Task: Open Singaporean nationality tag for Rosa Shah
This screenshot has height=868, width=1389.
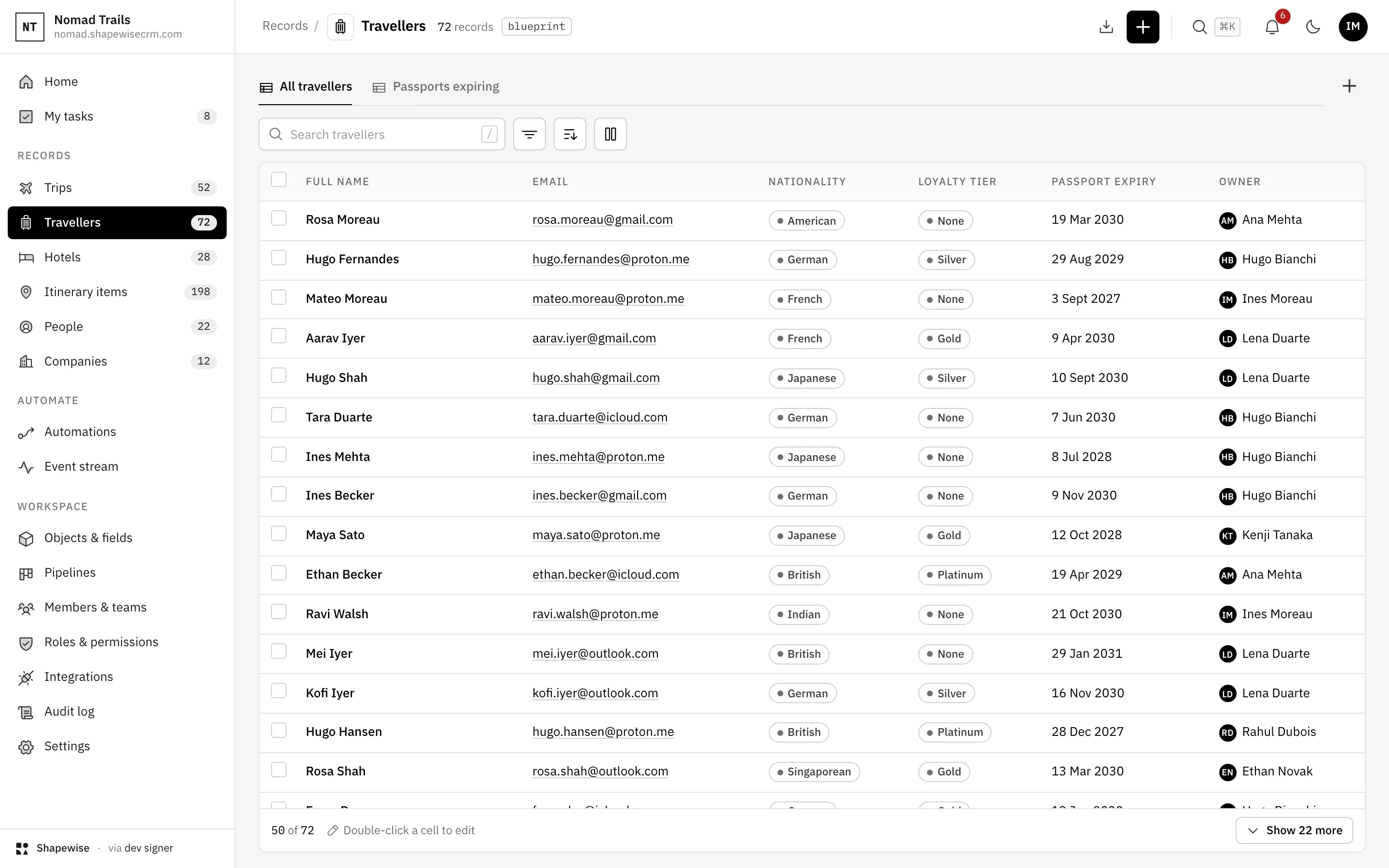Action: 814,772
